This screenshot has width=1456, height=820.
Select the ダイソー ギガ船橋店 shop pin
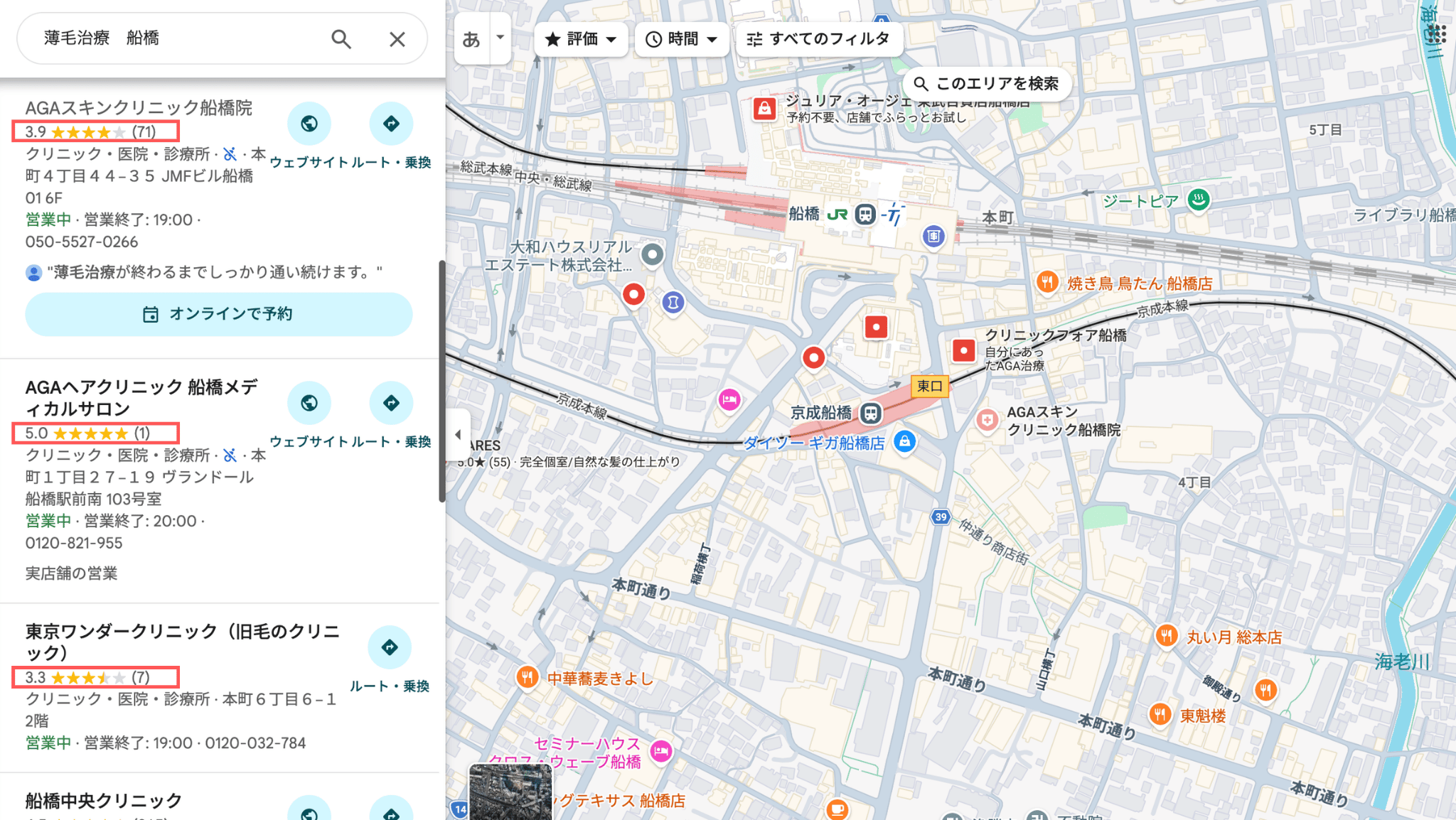(x=904, y=441)
